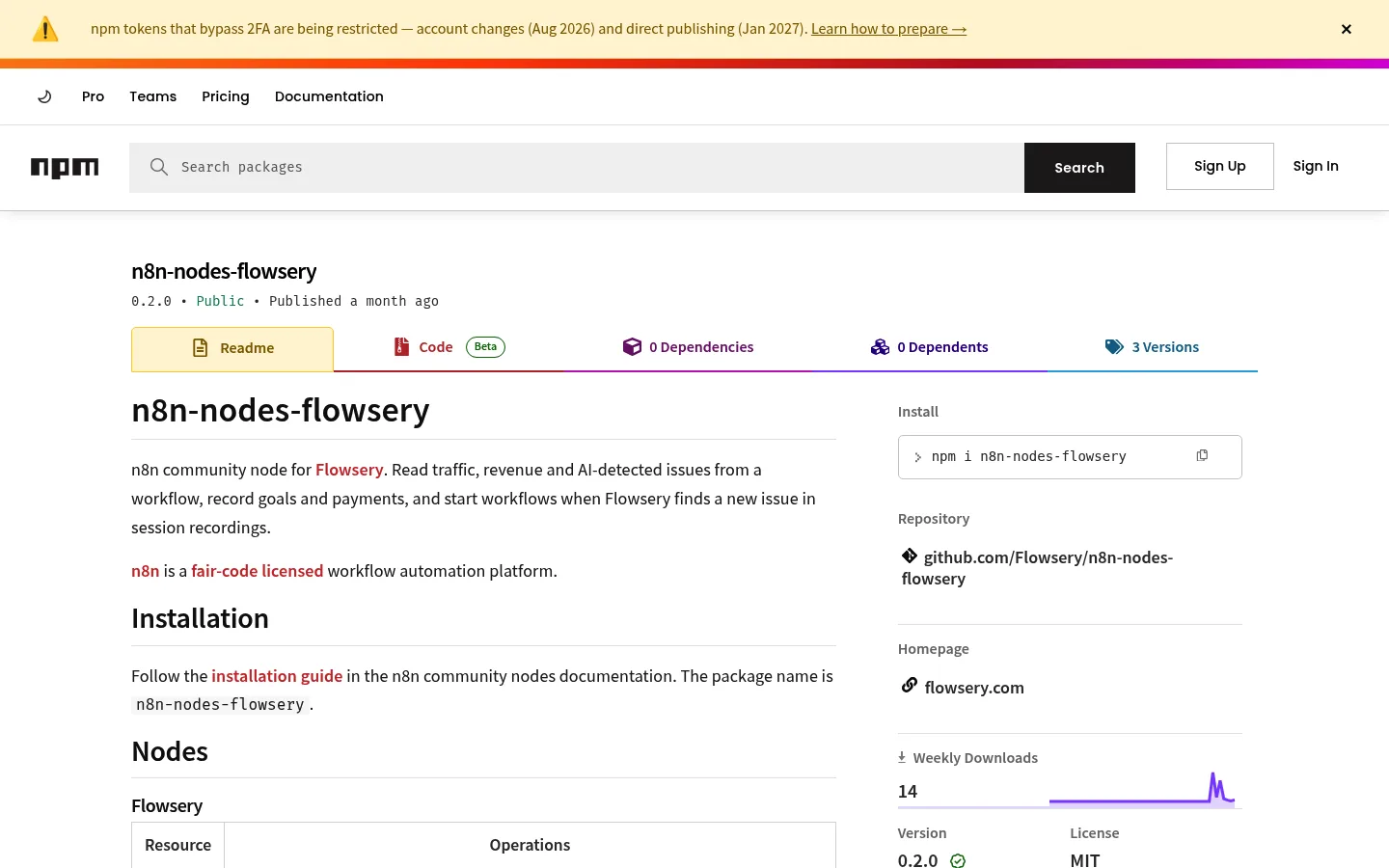This screenshot has width=1389, height=868.
Task: Click the weekly downloads count 14
Action: [x=908, y=792]
